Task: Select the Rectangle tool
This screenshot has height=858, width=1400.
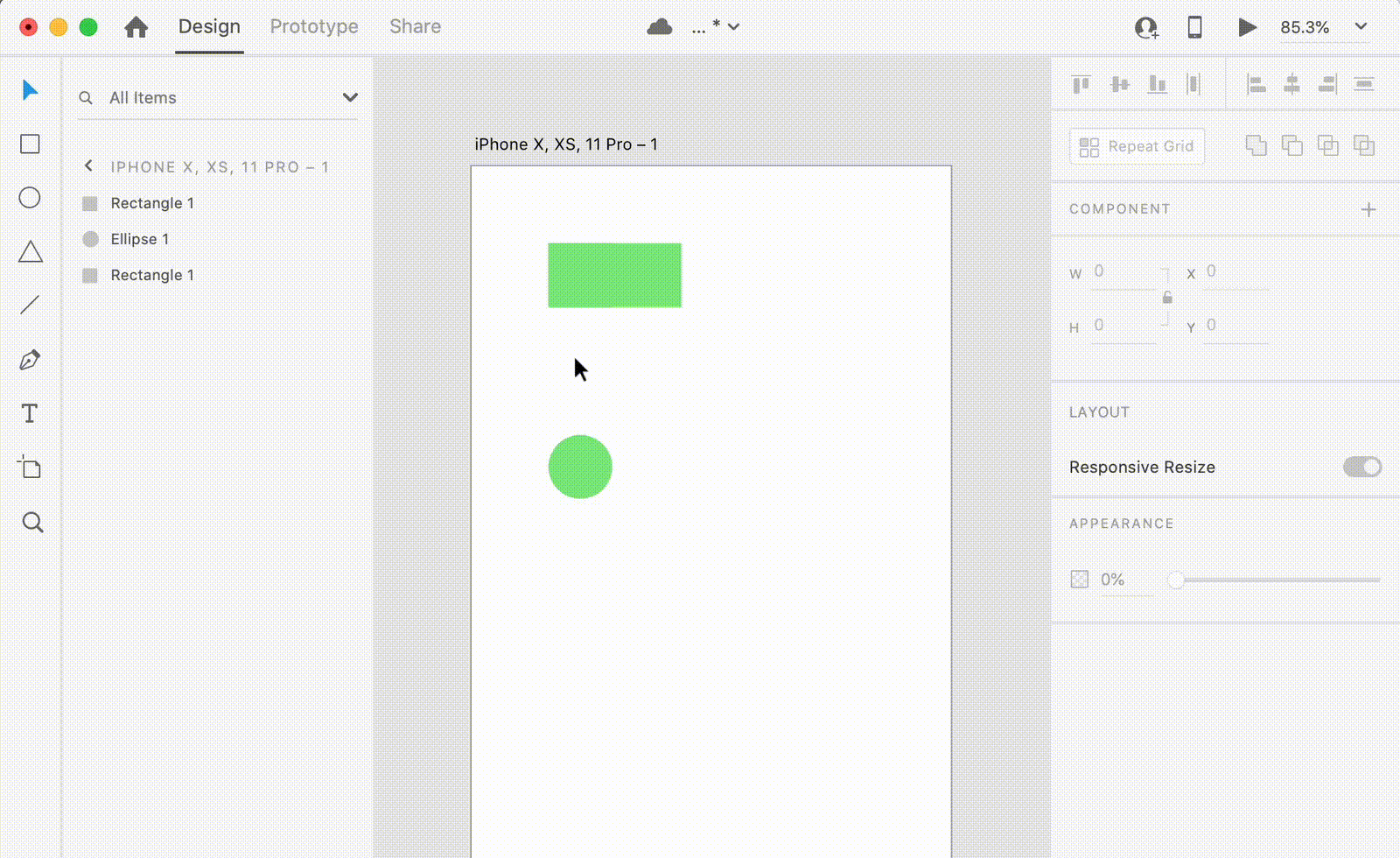Action: 30,144
